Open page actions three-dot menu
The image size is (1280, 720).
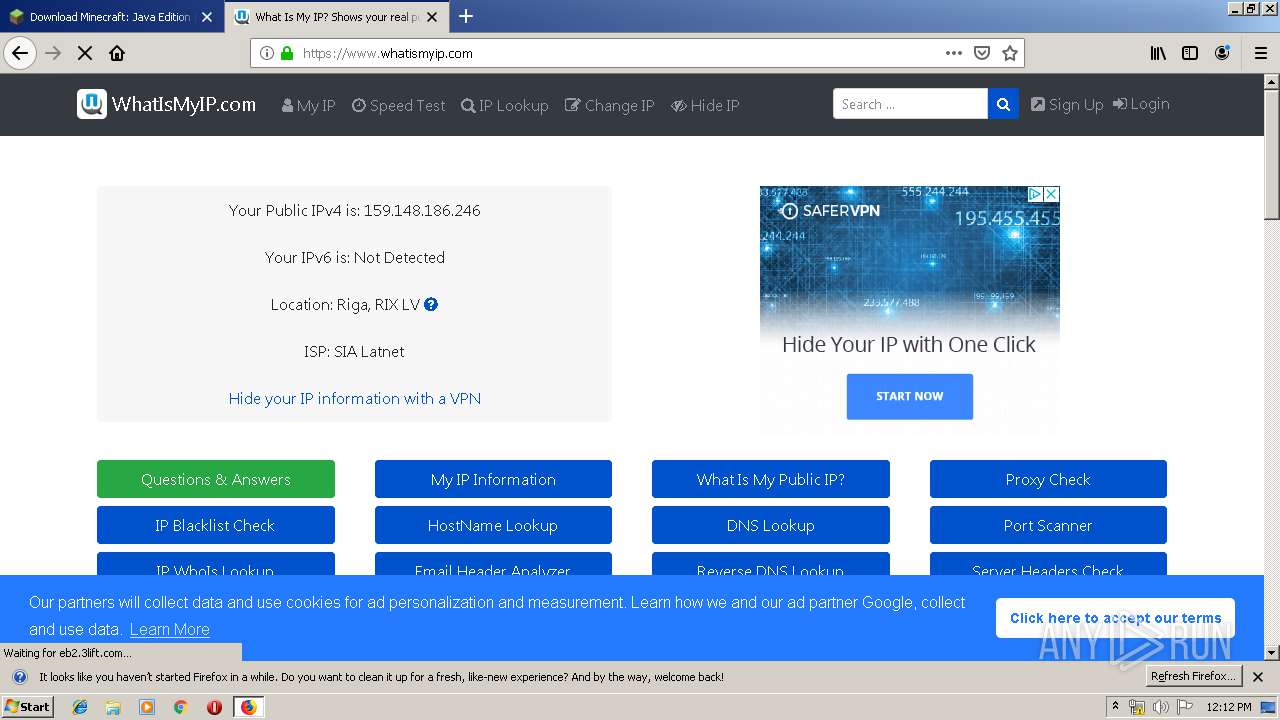953,53
